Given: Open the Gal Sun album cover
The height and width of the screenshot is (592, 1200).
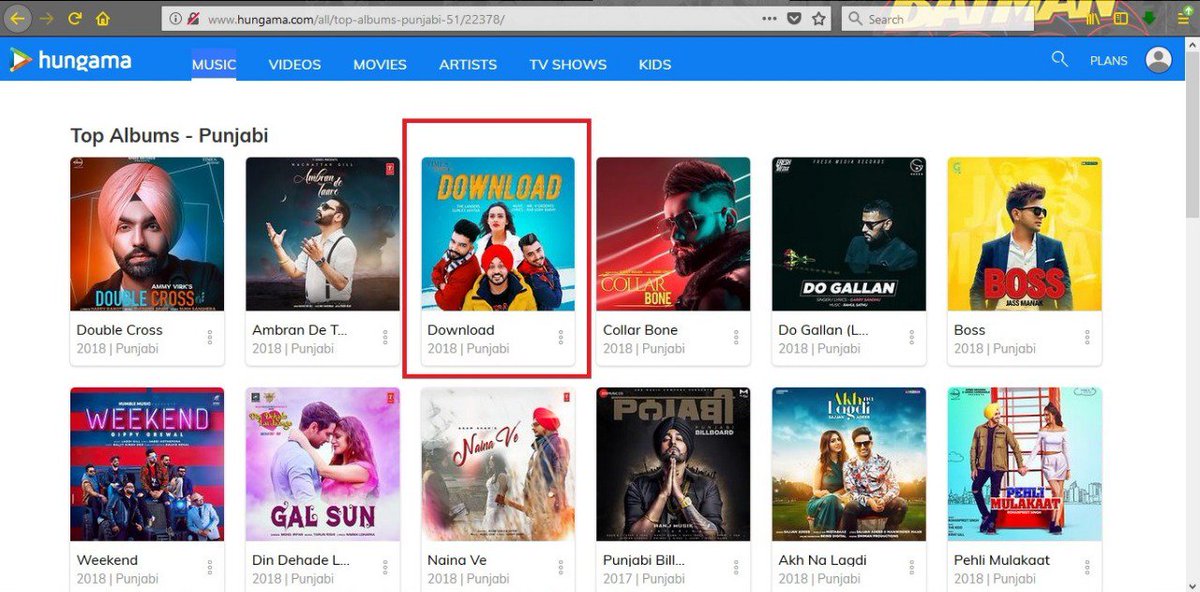Looking at the screenshot, I should pyautogui.click(x=323, y=464).
